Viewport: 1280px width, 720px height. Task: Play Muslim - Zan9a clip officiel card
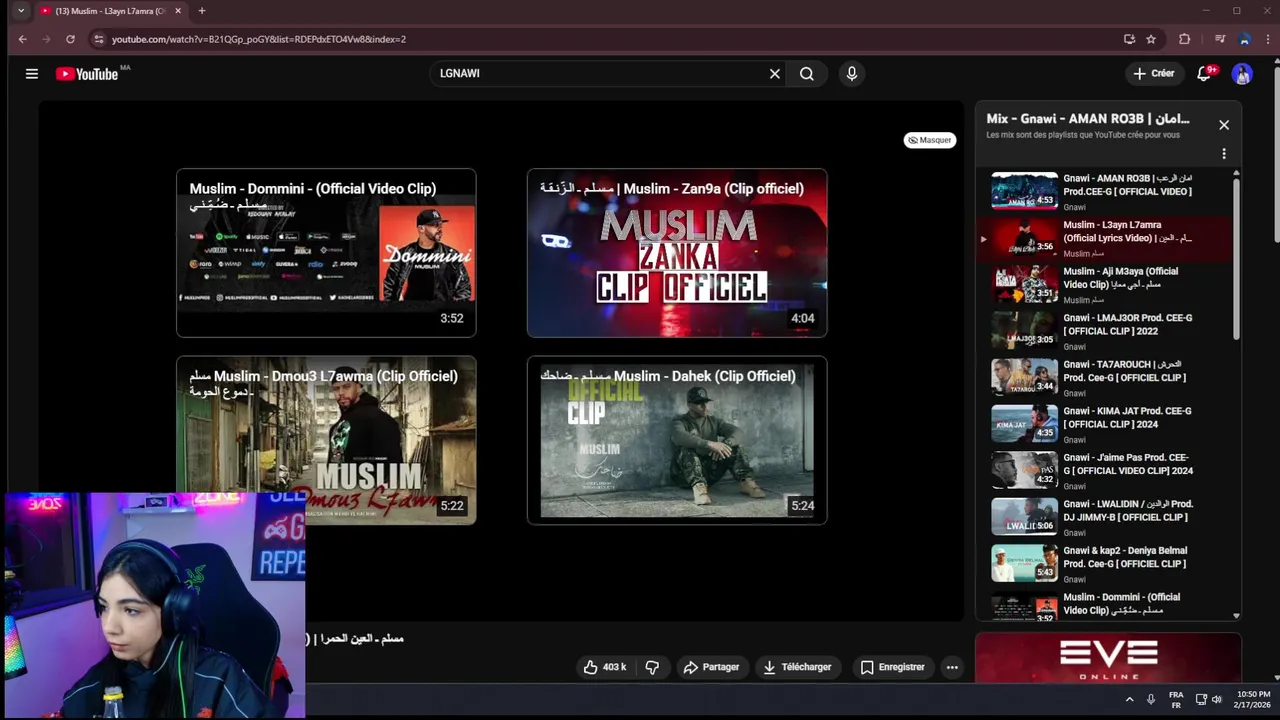pos(677,253)
